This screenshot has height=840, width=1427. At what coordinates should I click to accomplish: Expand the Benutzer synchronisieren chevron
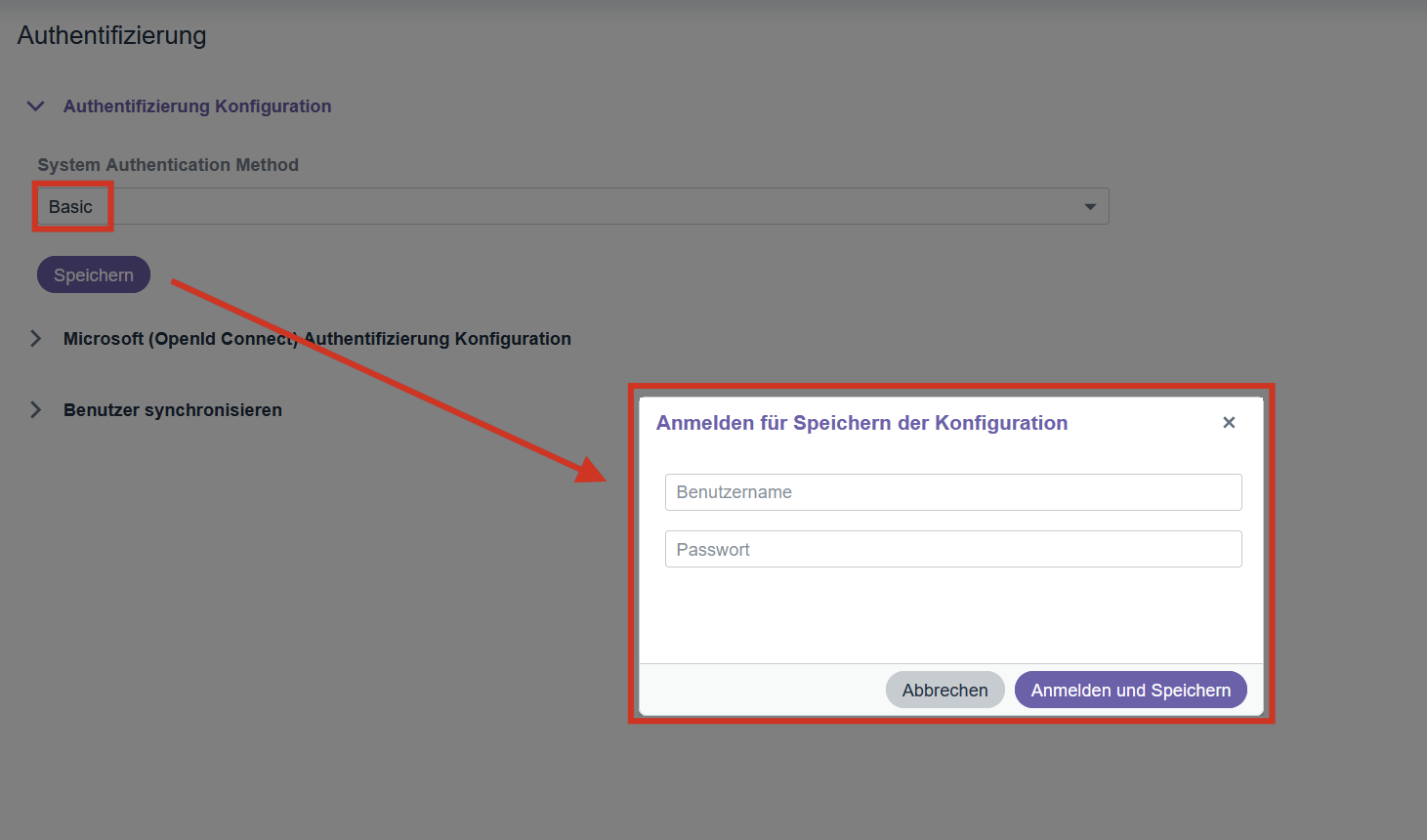(36, 410)
